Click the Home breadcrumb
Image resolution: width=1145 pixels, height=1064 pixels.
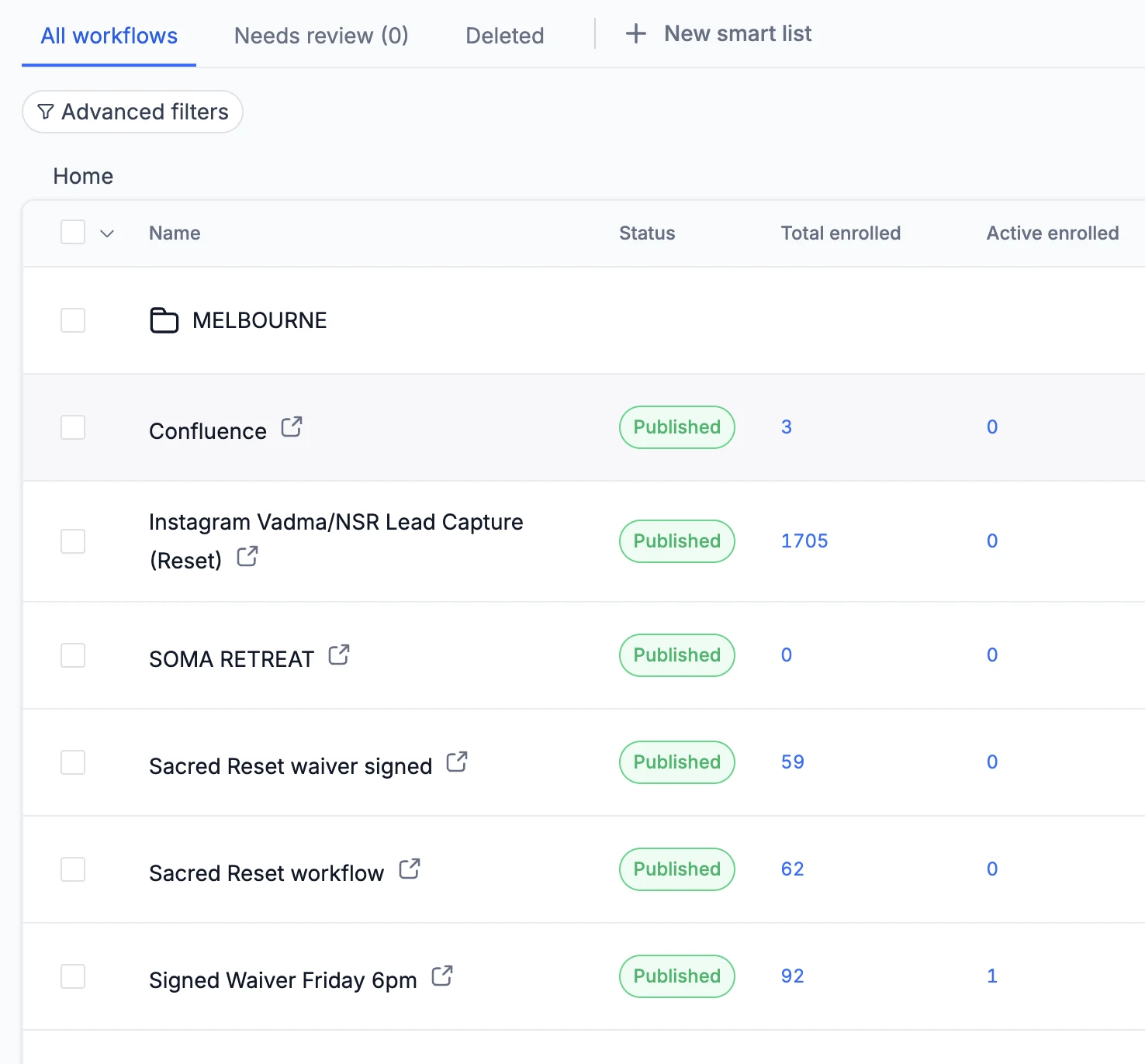point(83,176)
